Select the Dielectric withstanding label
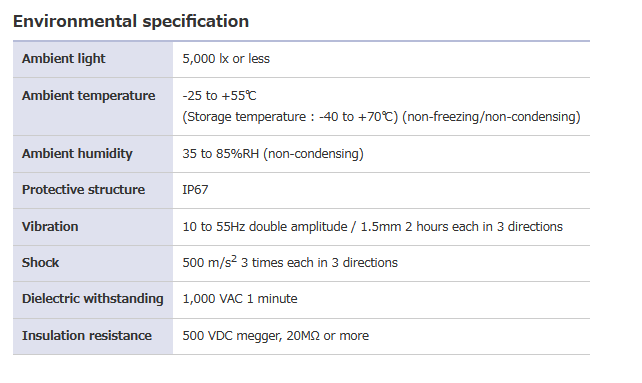The height and width of the screenshot is (383, 642). click(x=93, y=299)
